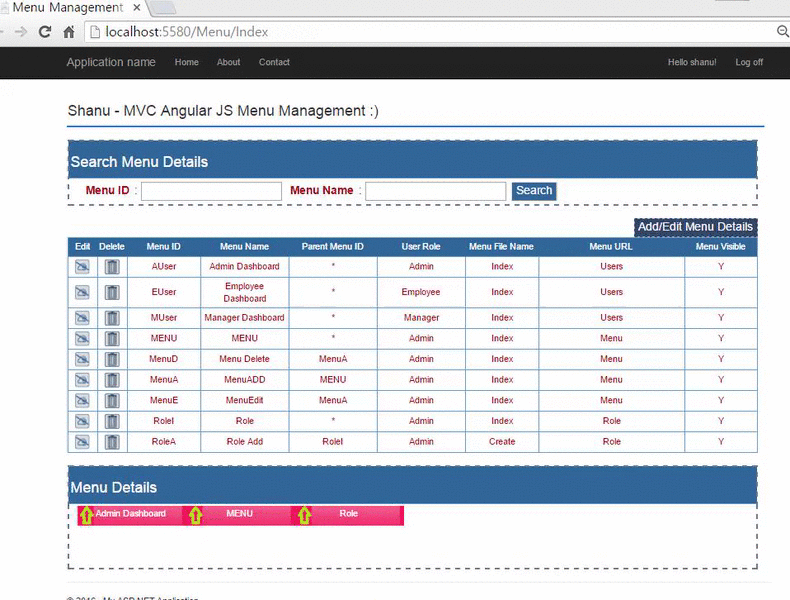Edit the RoleA row
Screen dimensions: 790x600
[x=82, y=442]
